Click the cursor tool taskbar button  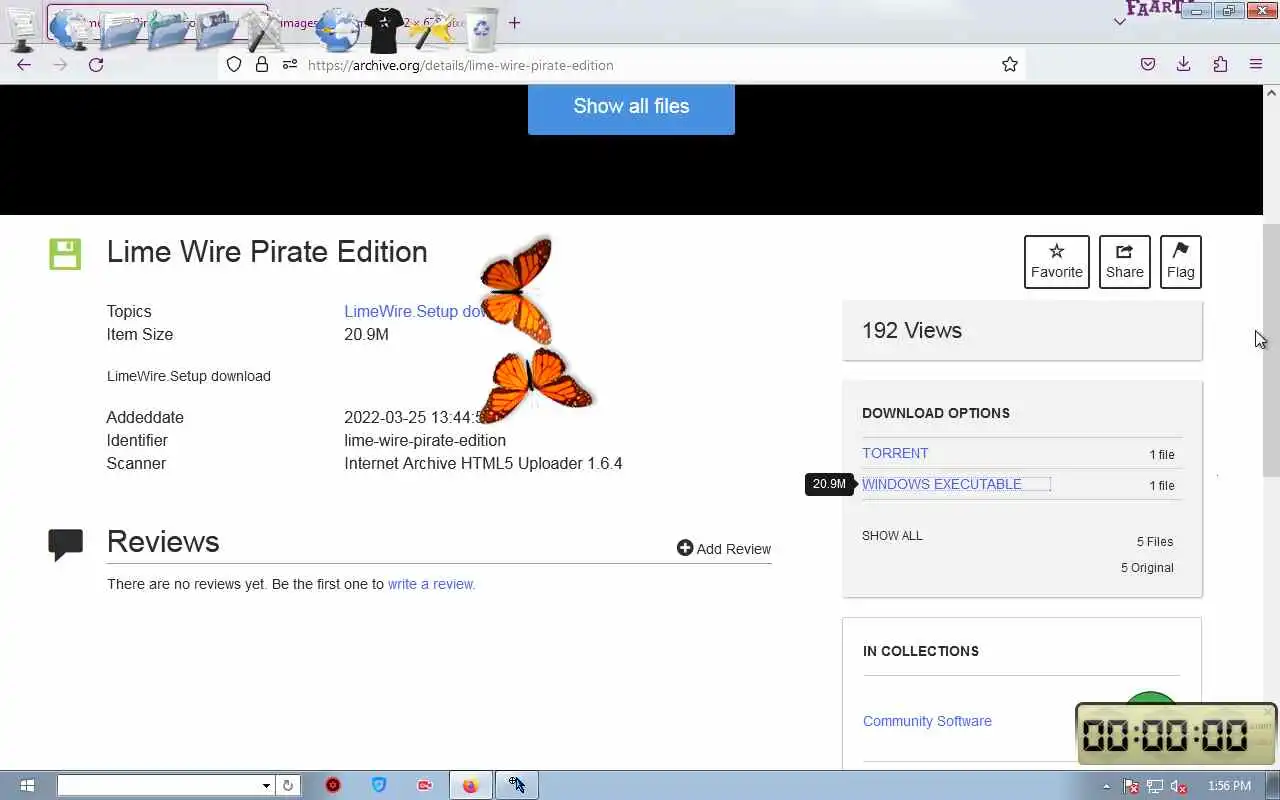pyautogui.click(x=517, y=785)
